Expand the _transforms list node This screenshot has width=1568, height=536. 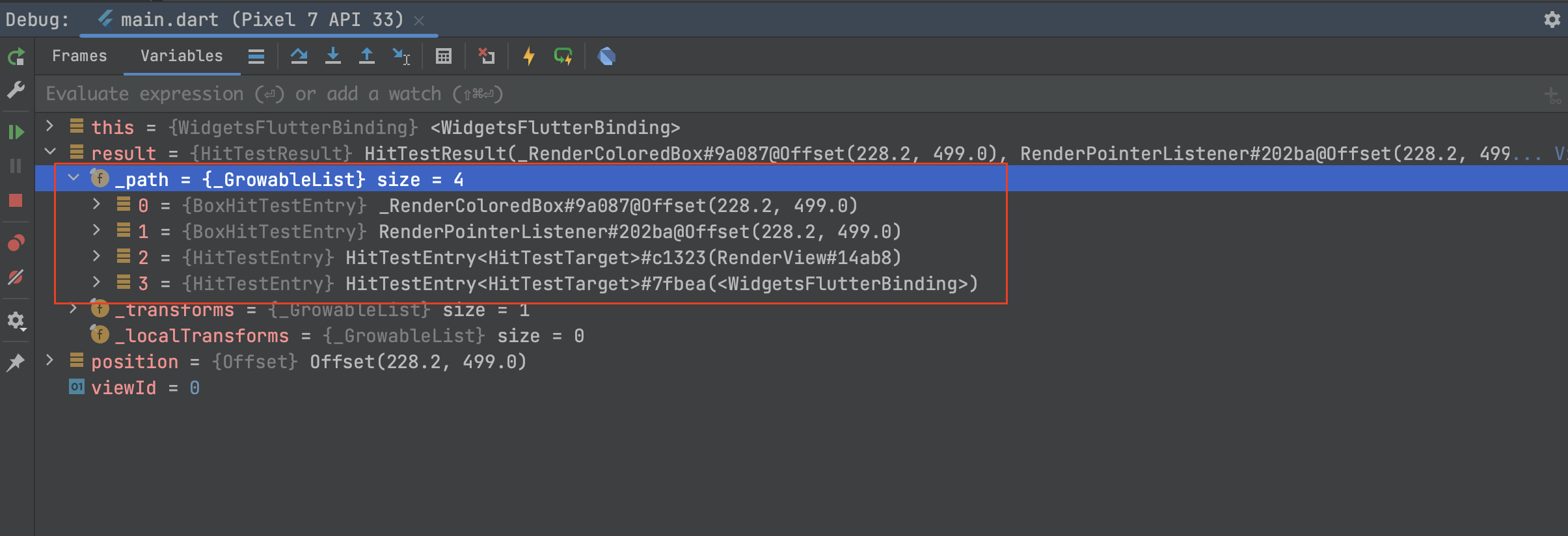point(74,308)
